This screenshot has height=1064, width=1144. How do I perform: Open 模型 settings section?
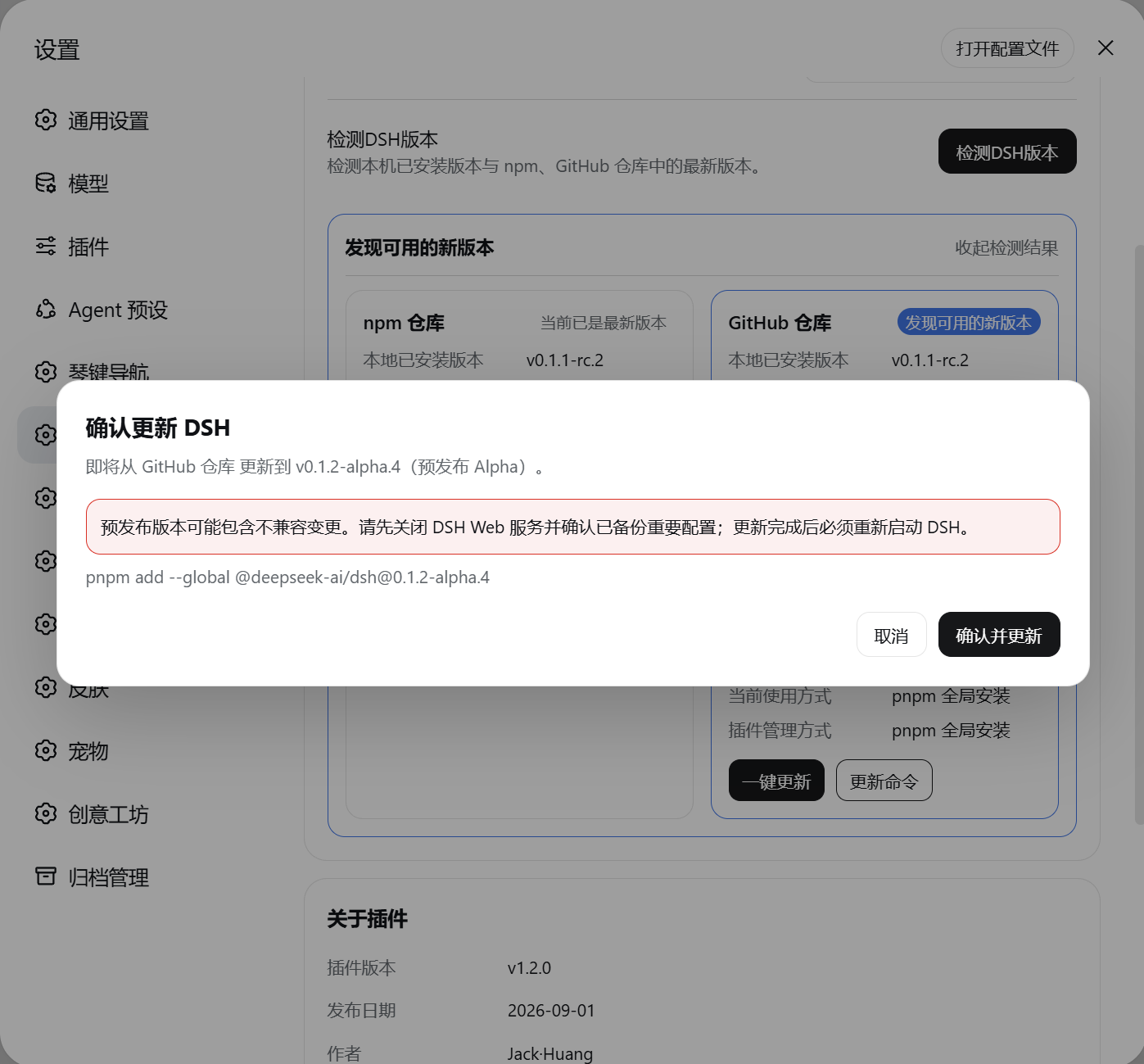click(x=88, y=184)
